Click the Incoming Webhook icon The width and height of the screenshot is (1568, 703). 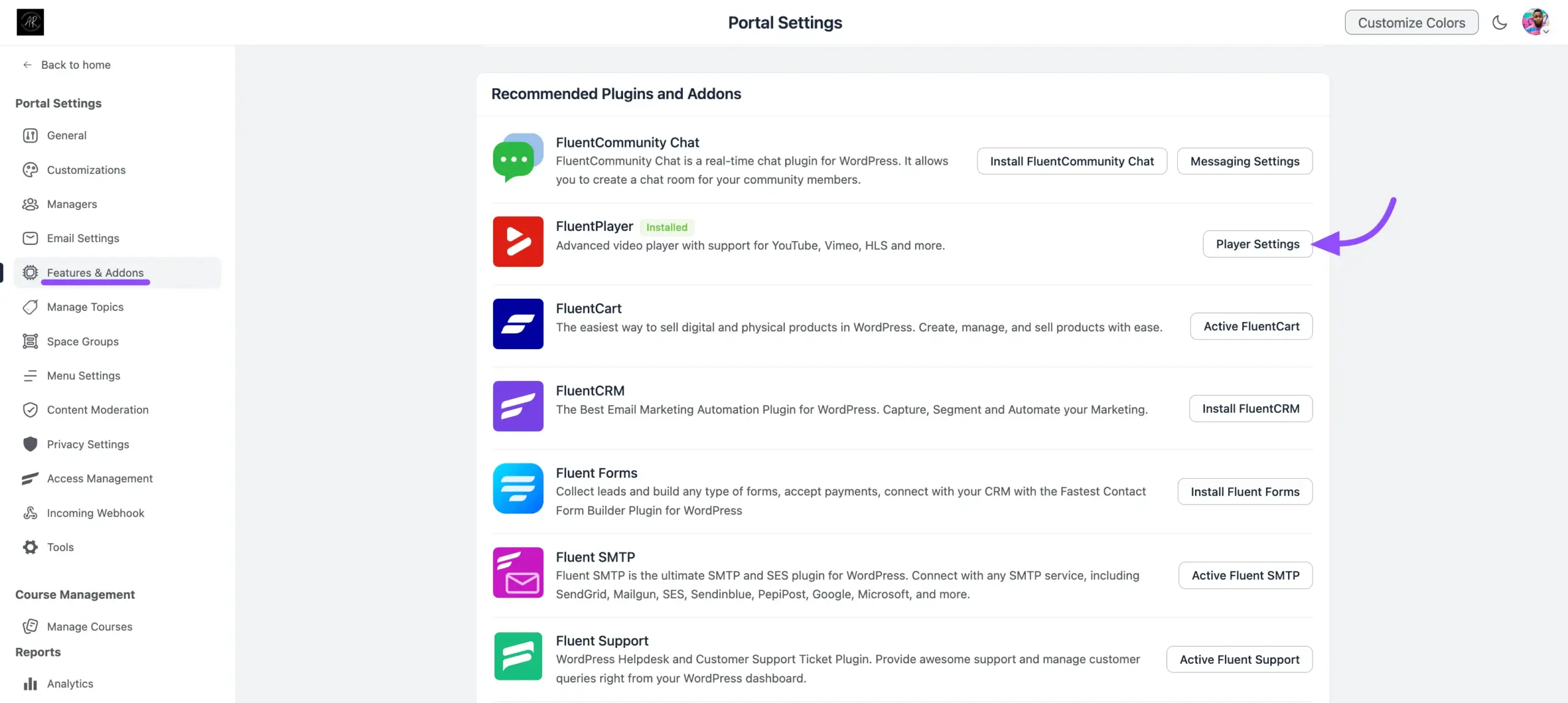30,513
